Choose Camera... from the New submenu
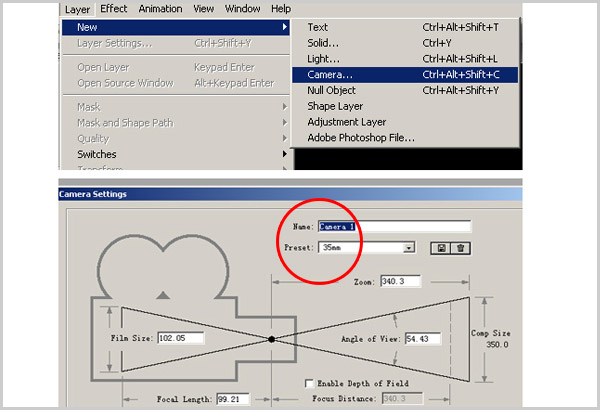 405,75
